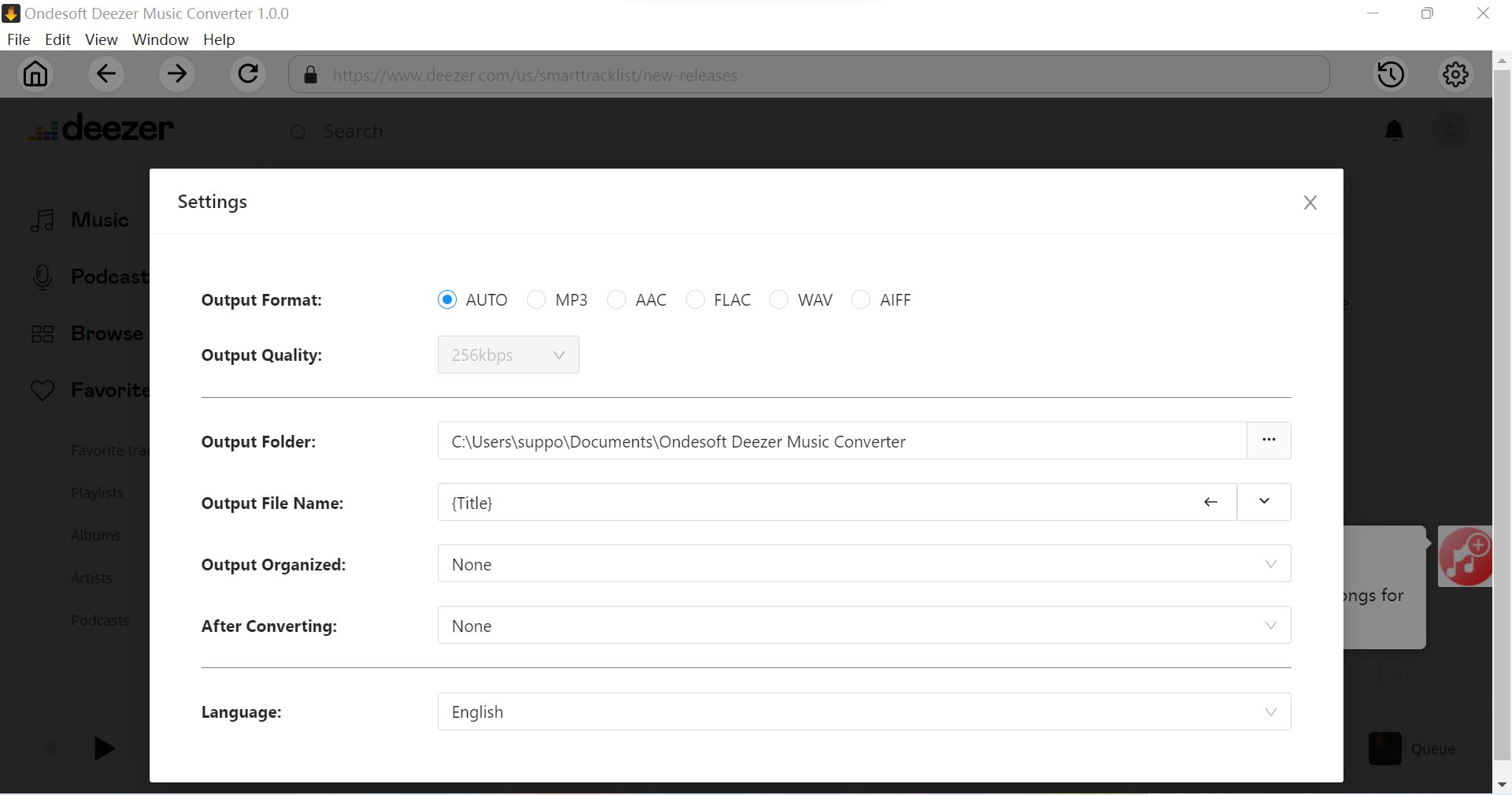Click the URL address bar
The height and width of the screenshot is (795, 1512).
(x=809, y=74)
